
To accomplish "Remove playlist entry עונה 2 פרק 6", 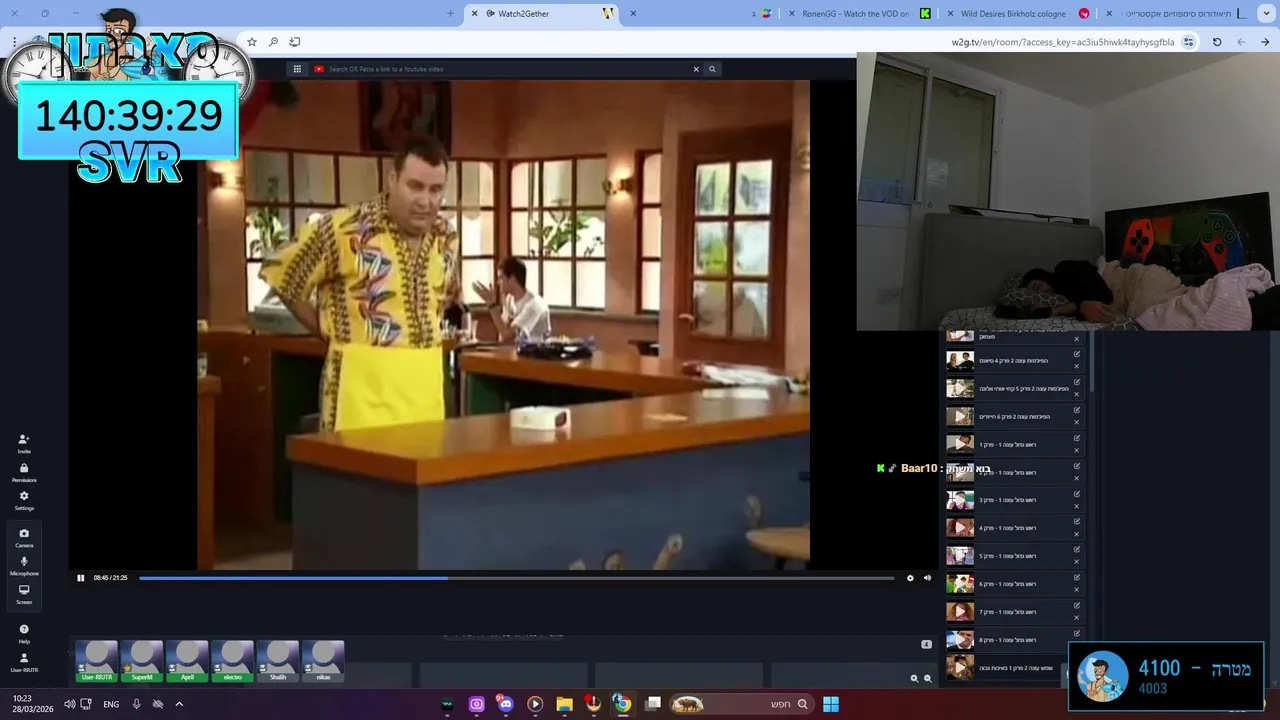I will coord(1077,422).
